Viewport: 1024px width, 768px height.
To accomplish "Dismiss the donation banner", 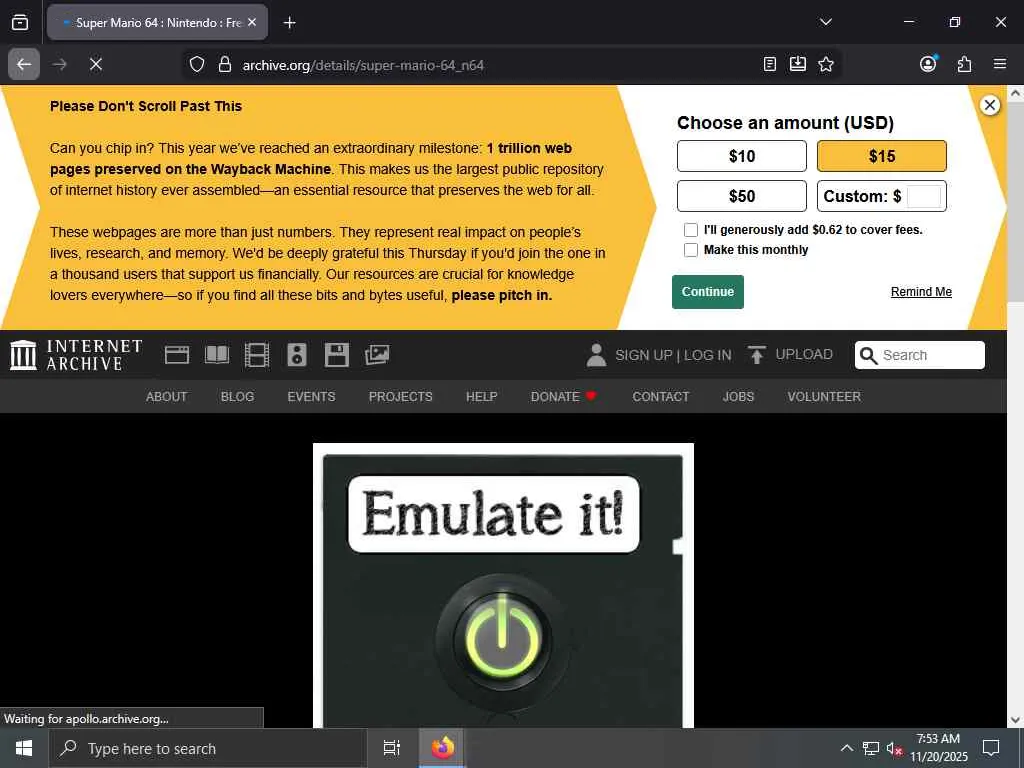I will pyautogui.click(x=989, y=104).
